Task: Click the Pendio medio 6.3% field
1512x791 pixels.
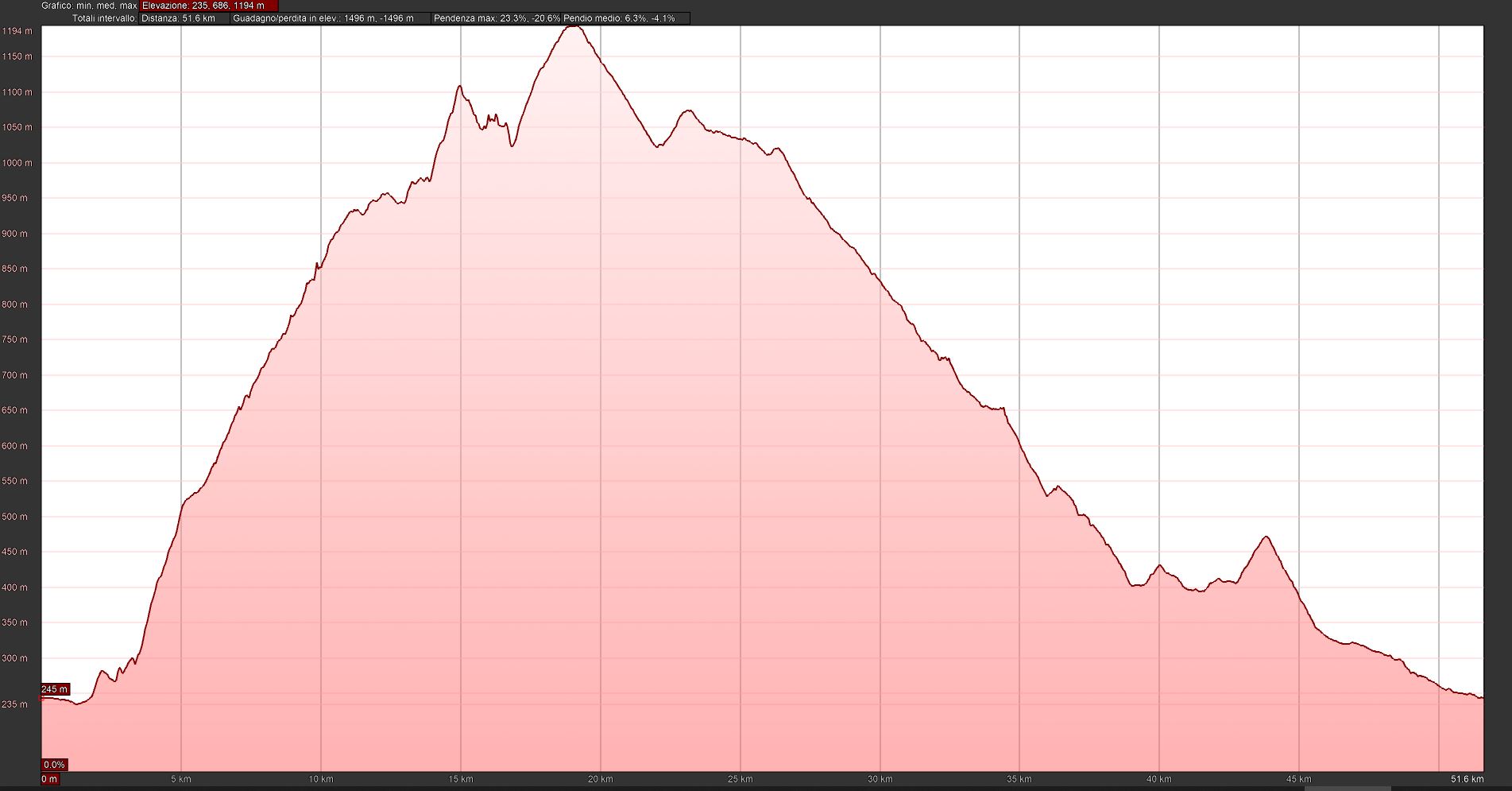Action: (620, 18)
